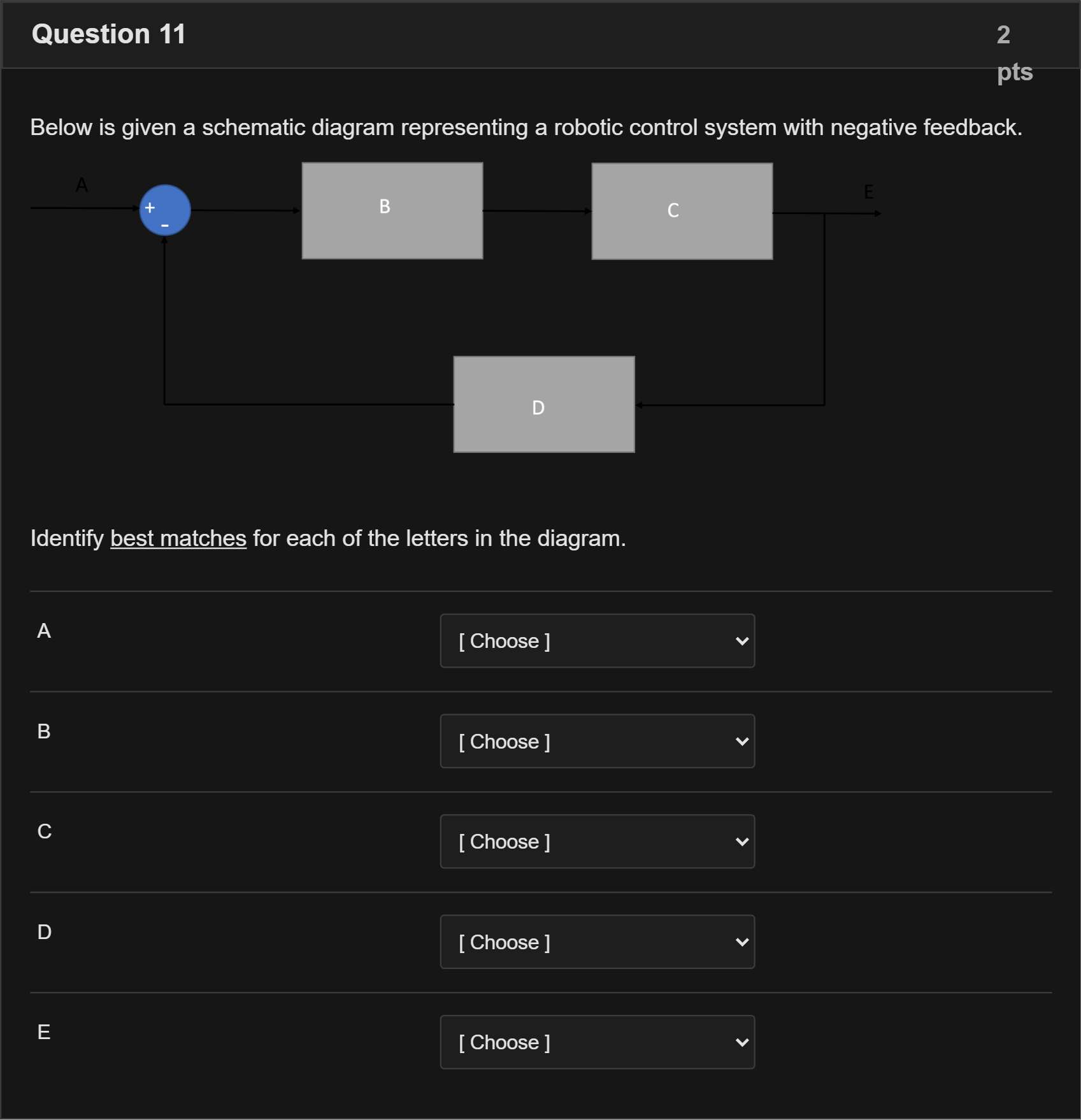Select block C in the schematic diagram

682,210
